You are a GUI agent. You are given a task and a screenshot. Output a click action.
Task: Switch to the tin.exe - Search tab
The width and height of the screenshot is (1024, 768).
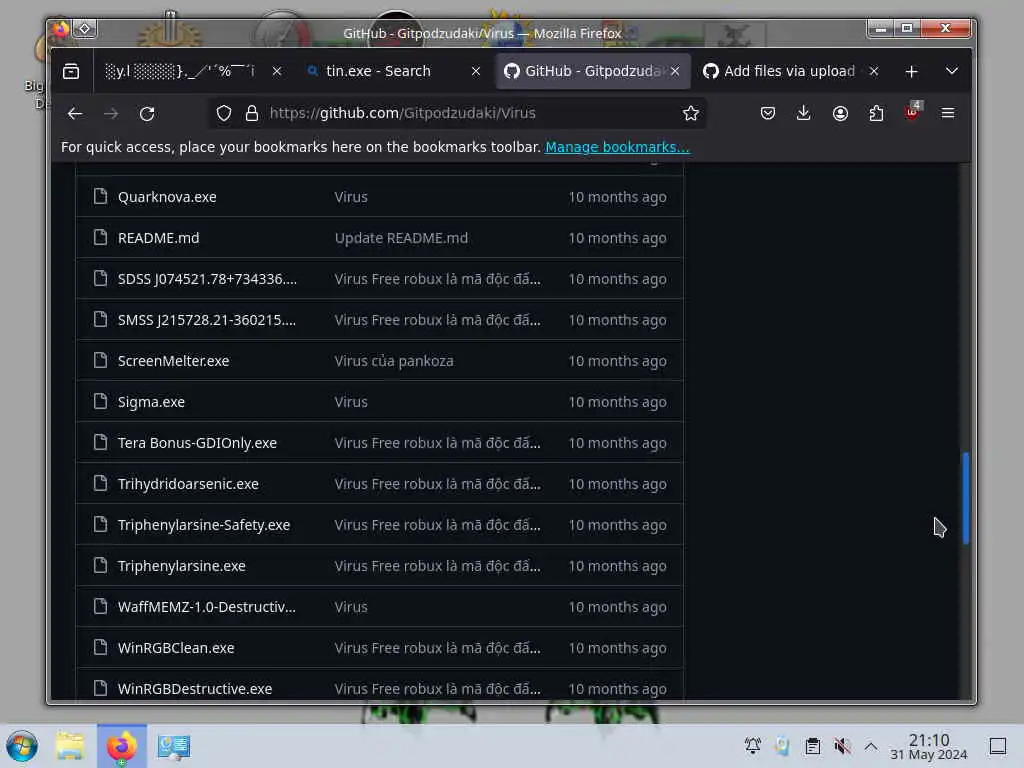(x=394, y=71)
